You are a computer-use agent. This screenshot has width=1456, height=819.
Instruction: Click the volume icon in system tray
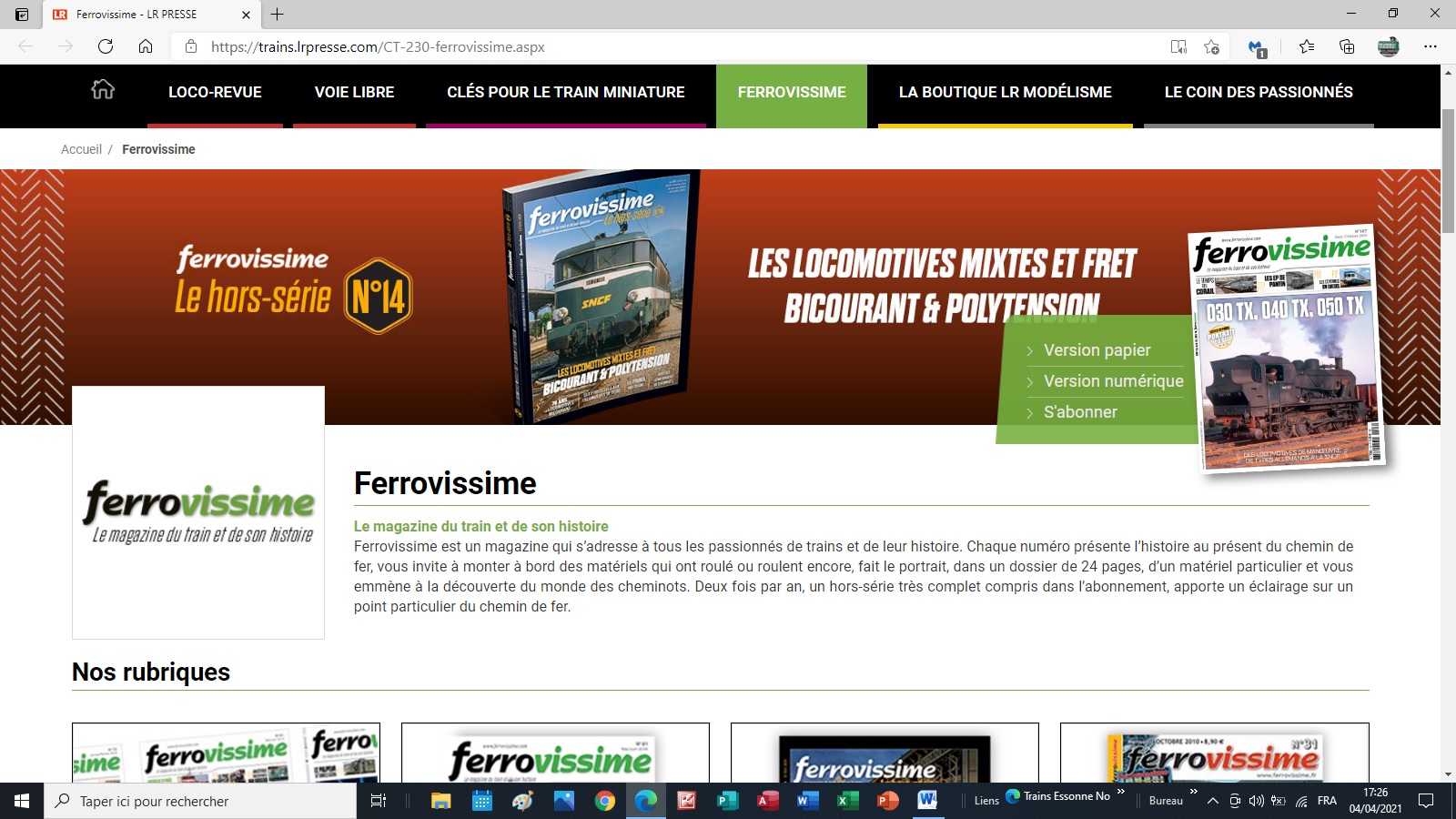click(1257, 801)
